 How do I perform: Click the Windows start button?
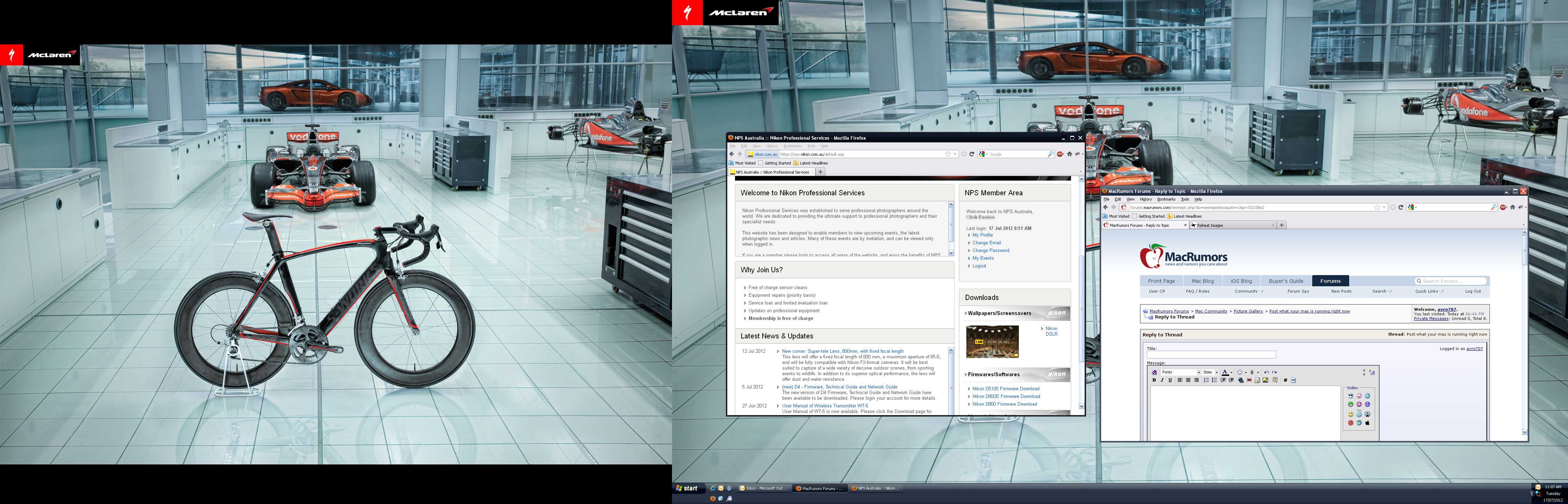click(688, 488)
